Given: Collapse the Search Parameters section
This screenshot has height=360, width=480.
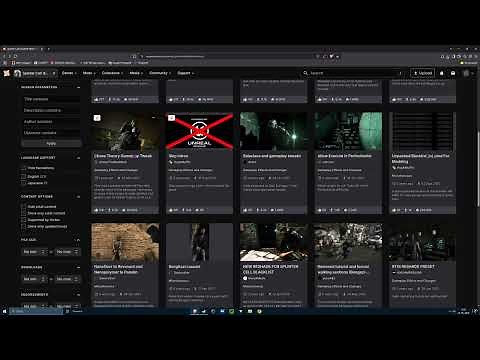Looking at the screenshot, I should pyautogui.click(x=78, y=87).
